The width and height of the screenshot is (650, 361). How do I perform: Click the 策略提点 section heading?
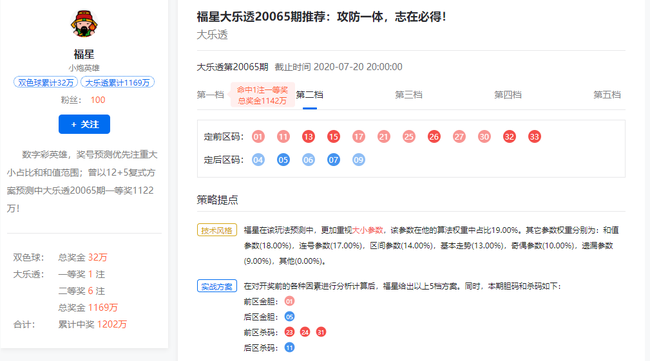click(x=217, y=200)
